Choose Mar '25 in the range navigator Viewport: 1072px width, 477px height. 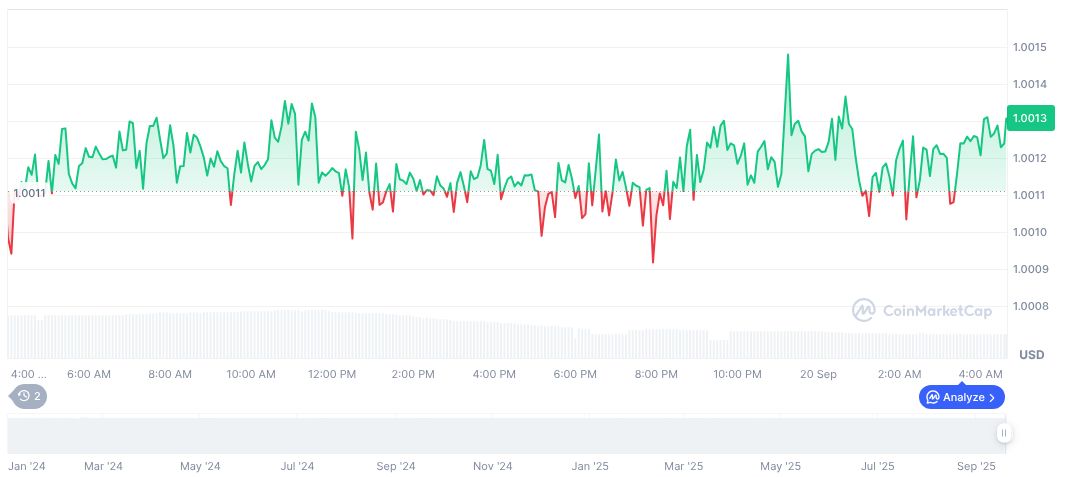pos(684,466)
